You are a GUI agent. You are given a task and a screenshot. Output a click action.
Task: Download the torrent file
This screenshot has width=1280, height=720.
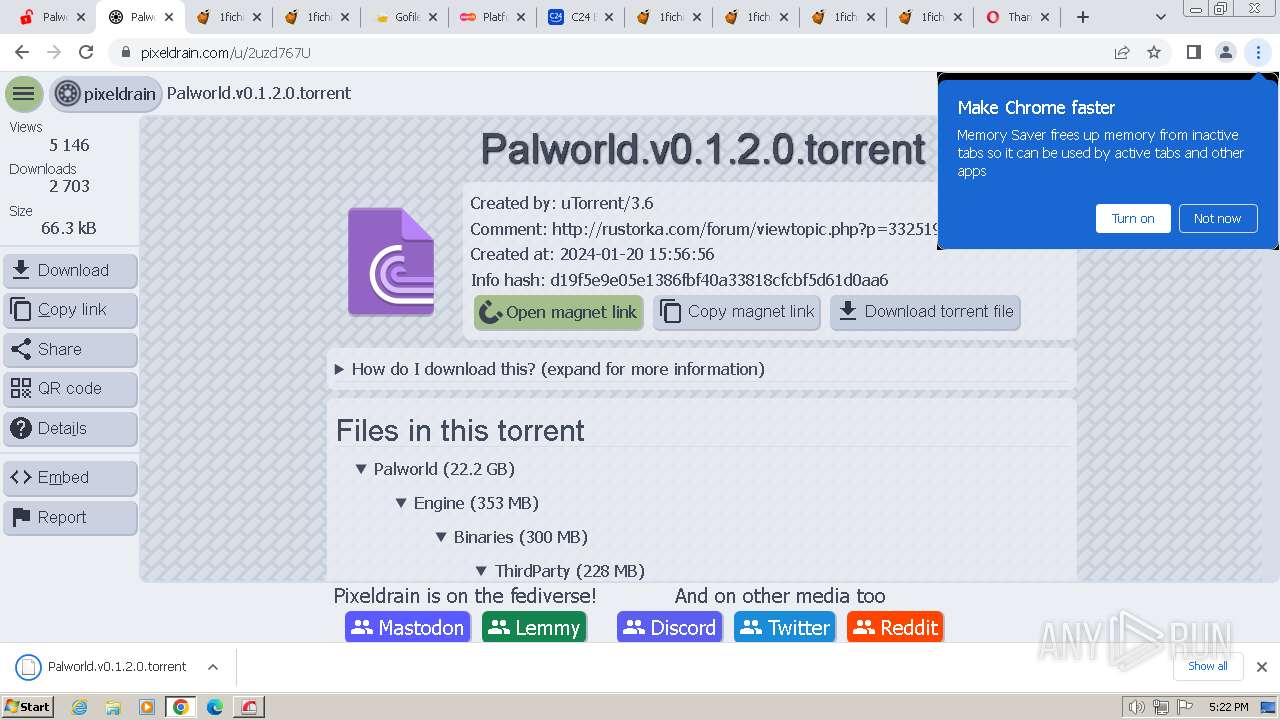pos(925,312)
